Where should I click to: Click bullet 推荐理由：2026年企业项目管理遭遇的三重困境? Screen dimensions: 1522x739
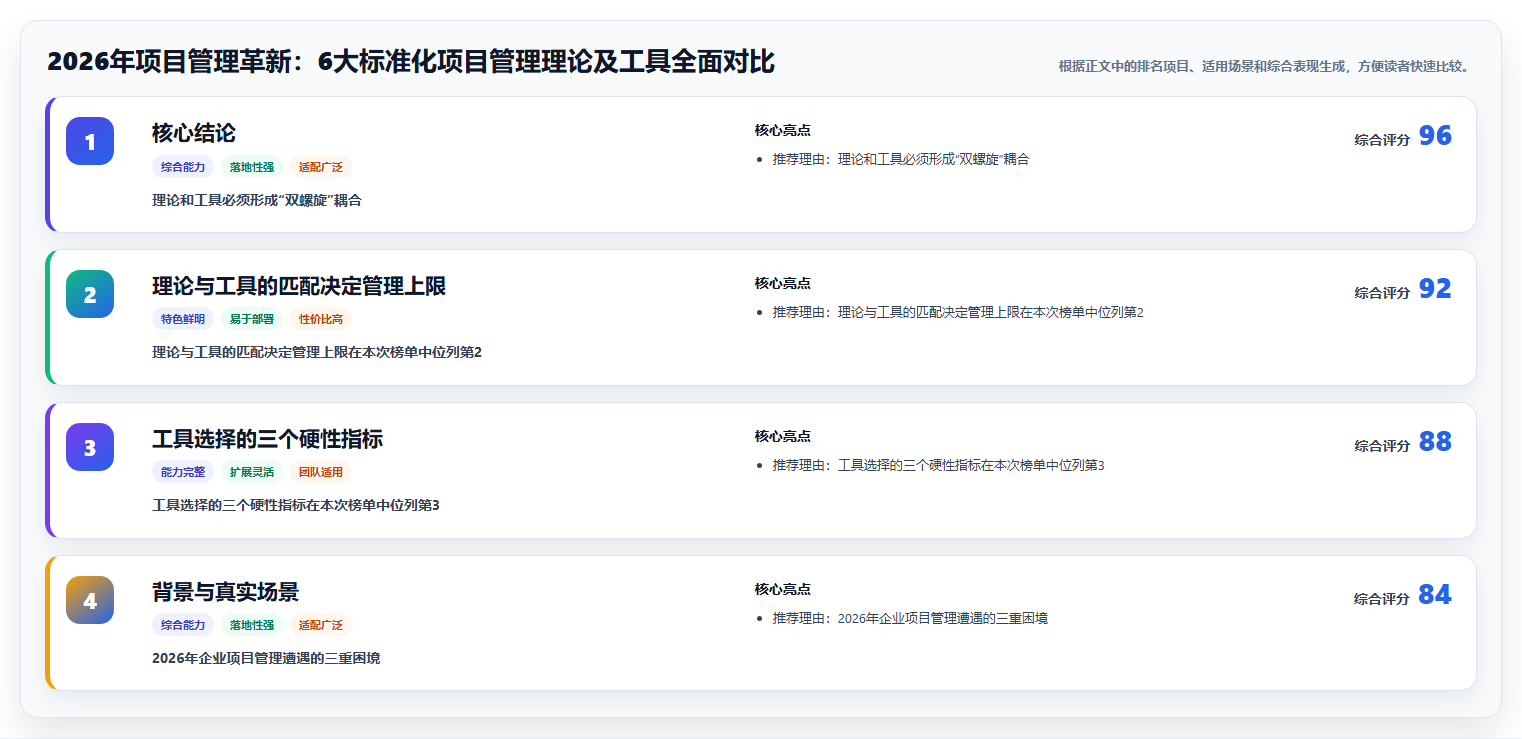tap(910, 618)
